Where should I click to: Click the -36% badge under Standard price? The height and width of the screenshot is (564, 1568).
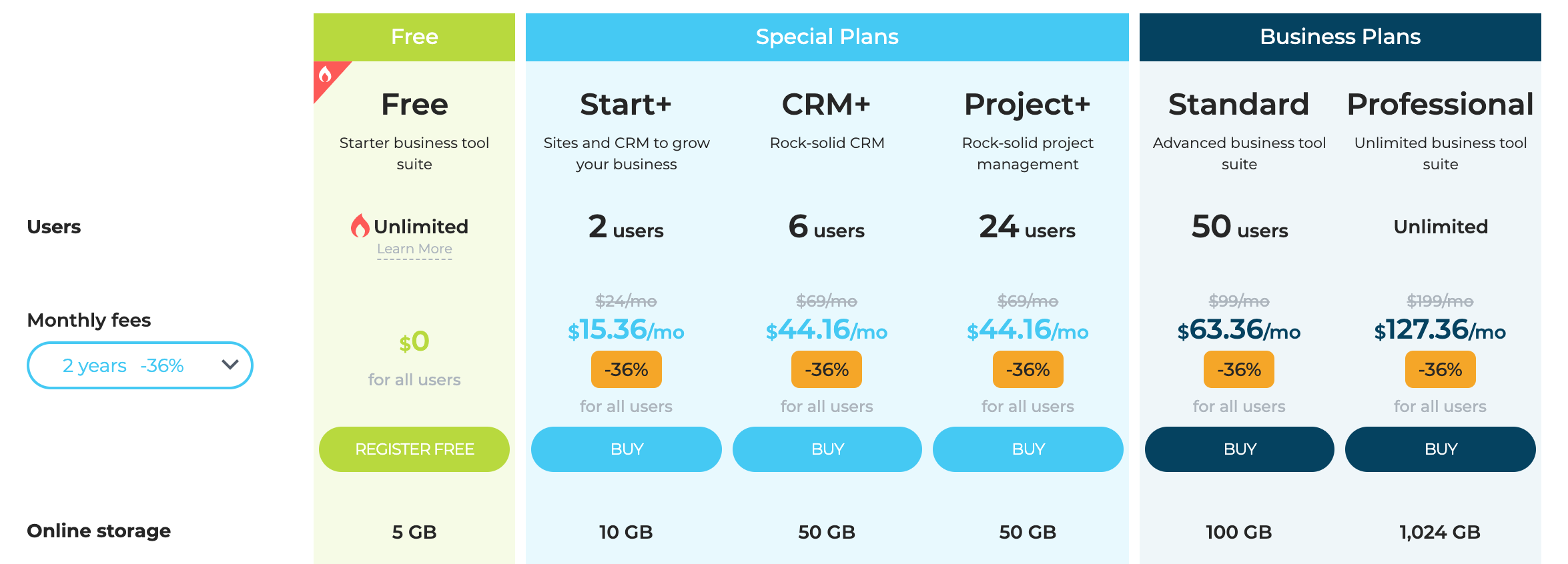[x=1239, y=369]
